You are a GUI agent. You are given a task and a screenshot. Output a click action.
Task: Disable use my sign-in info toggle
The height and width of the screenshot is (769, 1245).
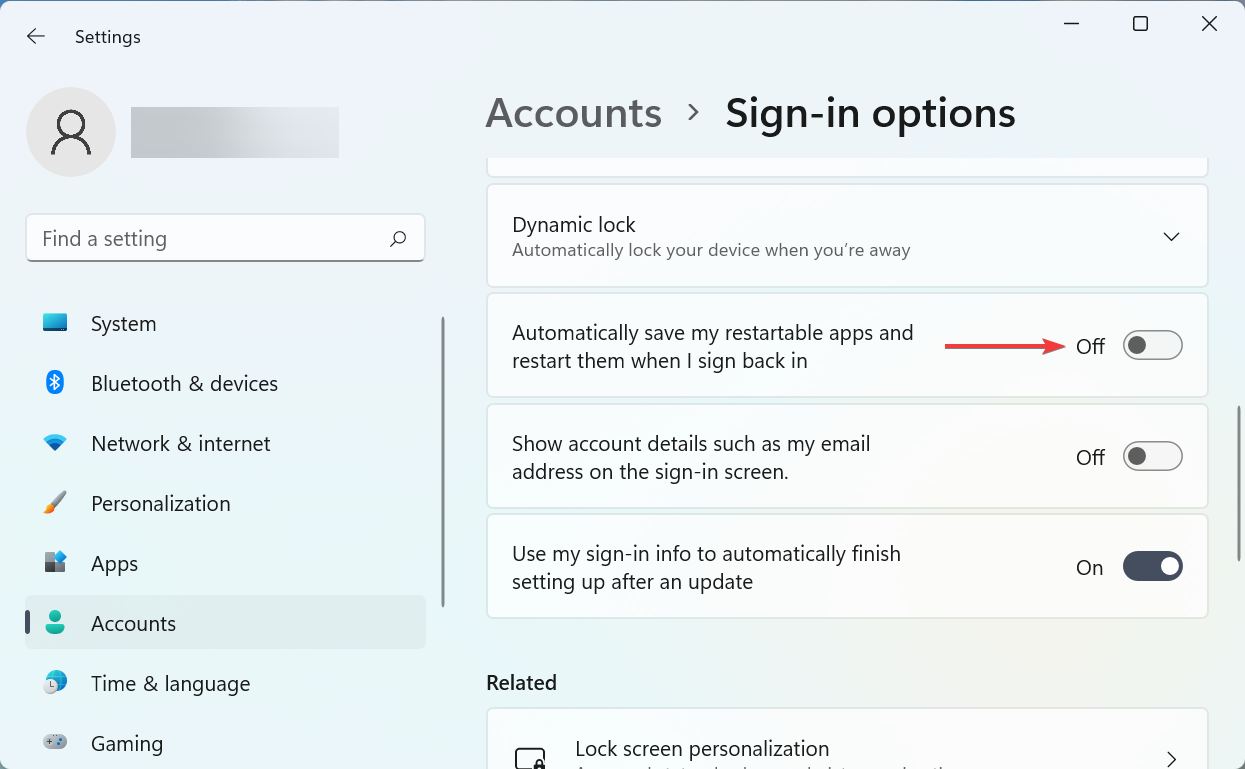[x=1152, y=566]
